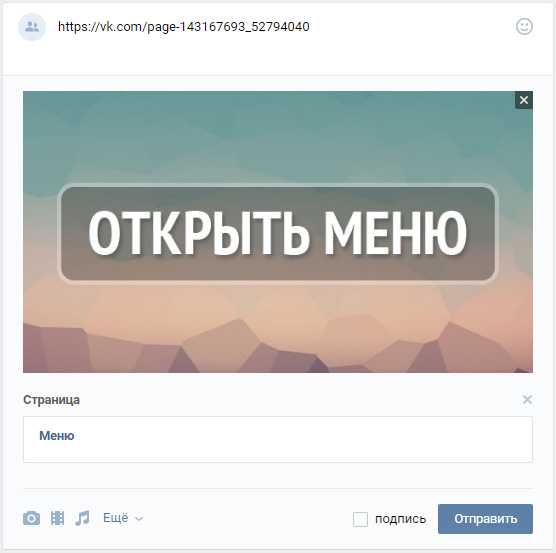Click the ОТКРЫТЬ МЕНЮ banner image
This screenshot has height=553, width=556.
pyautogui.click(x=278, y=233)
